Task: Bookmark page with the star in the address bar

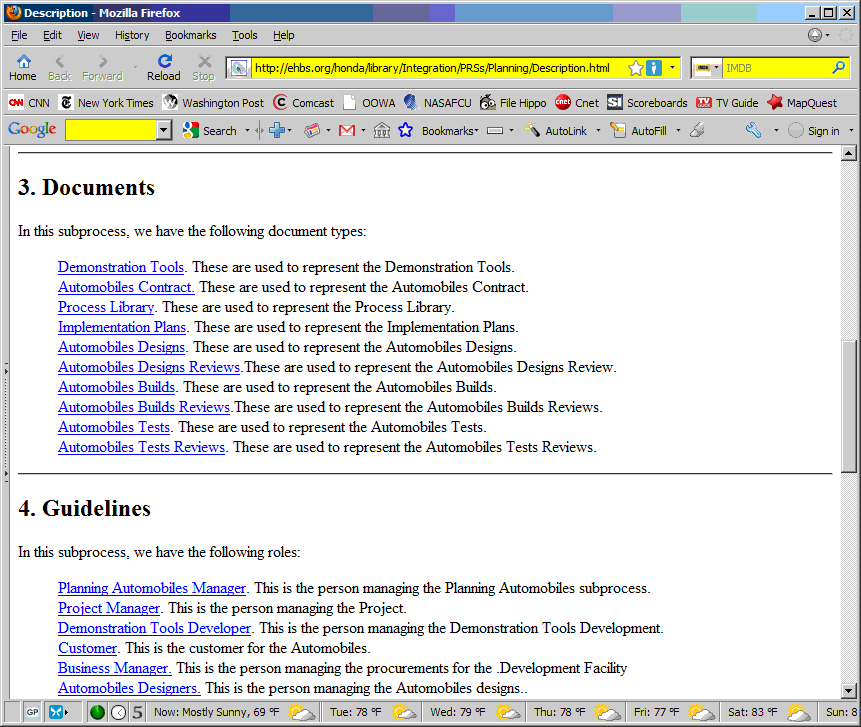Action: [635, 68]
